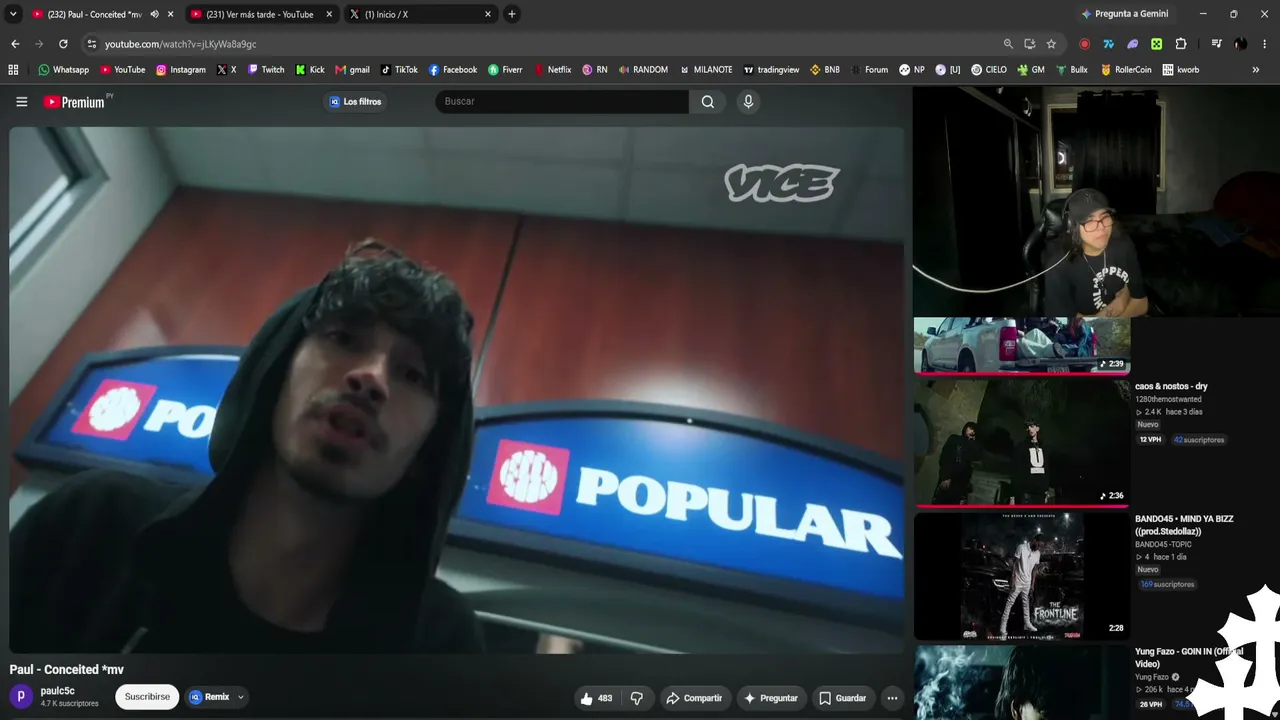Screen dimensions: 1280x720
Task: View site information for youtube.com
Action: 91,44
